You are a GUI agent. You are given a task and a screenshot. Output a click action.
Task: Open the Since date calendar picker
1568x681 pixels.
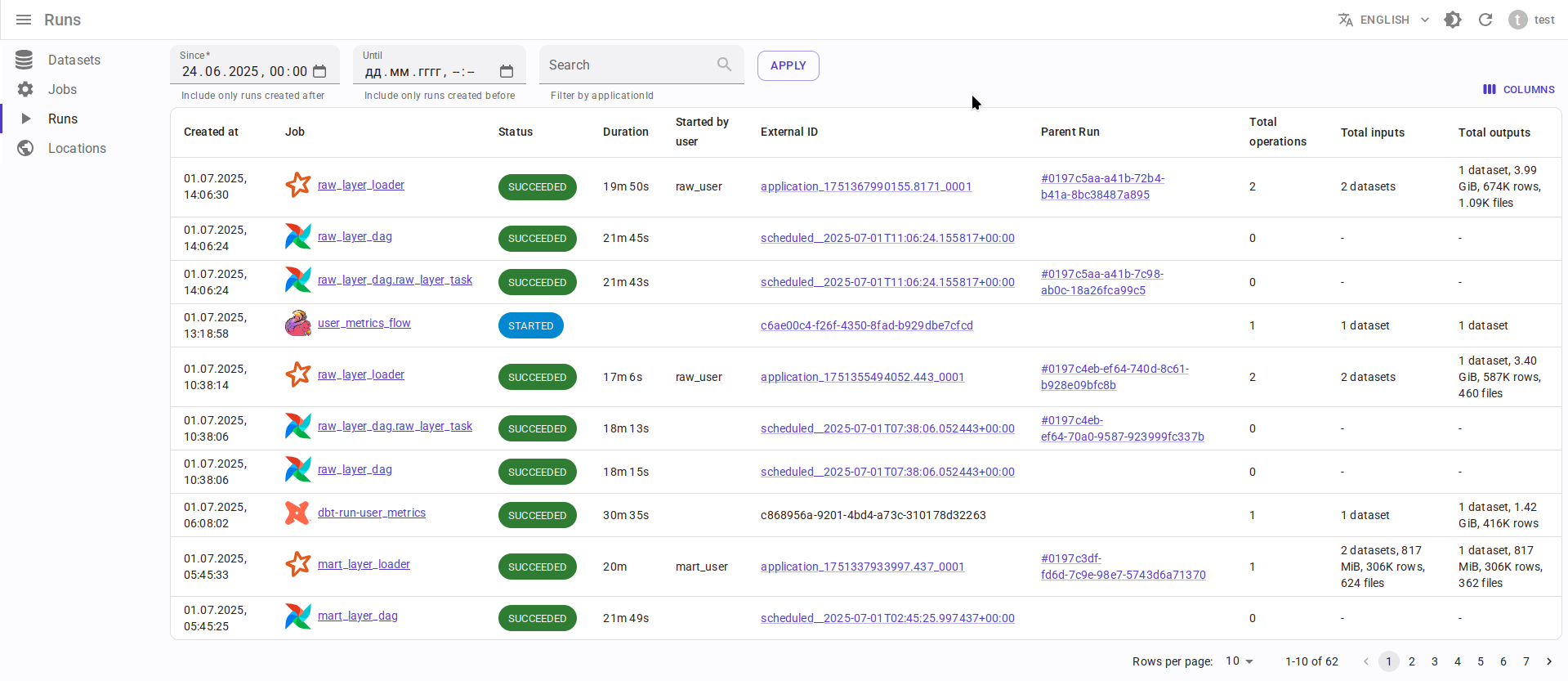(319, 72)
